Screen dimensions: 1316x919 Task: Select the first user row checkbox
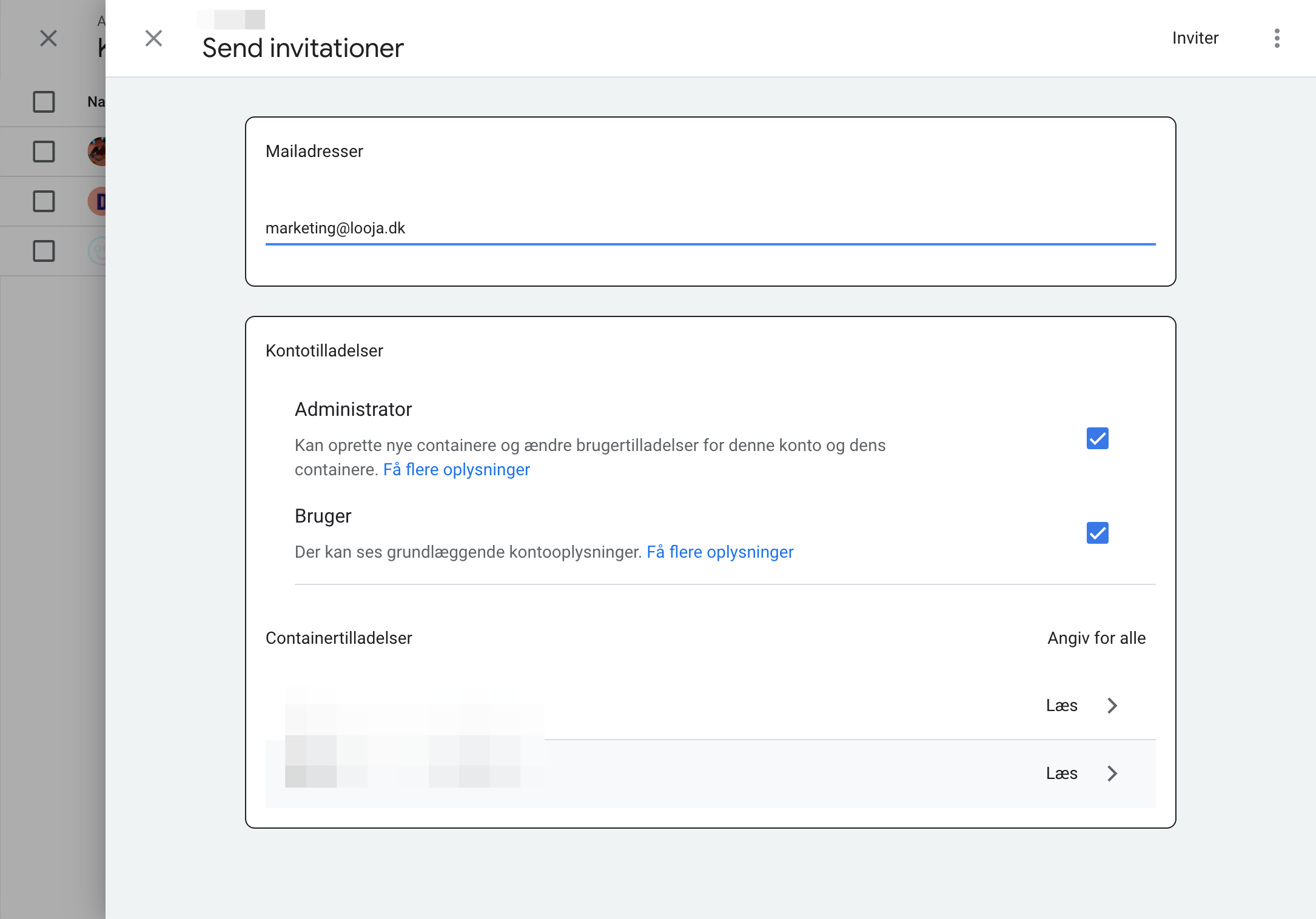tap(44, 152)
